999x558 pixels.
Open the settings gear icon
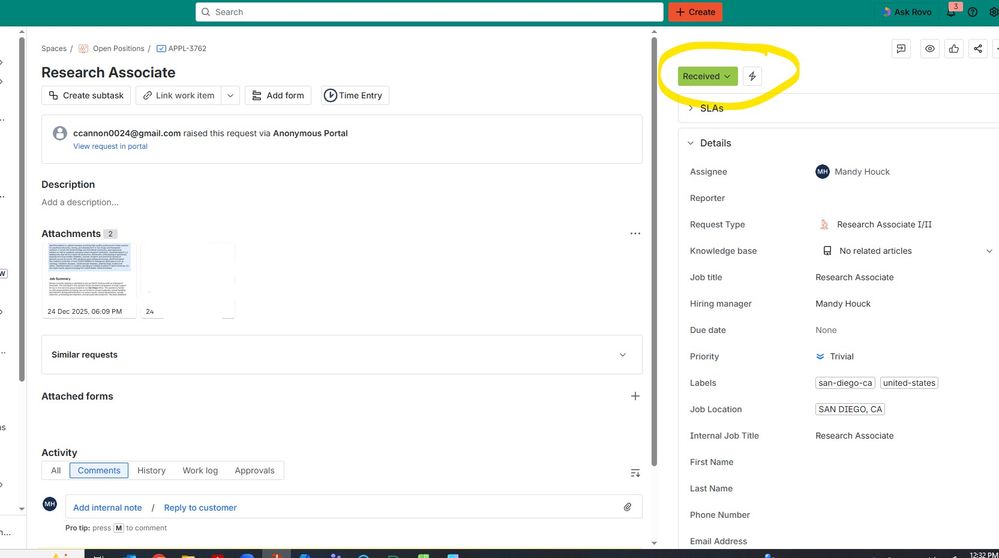[x=993, y=12]
